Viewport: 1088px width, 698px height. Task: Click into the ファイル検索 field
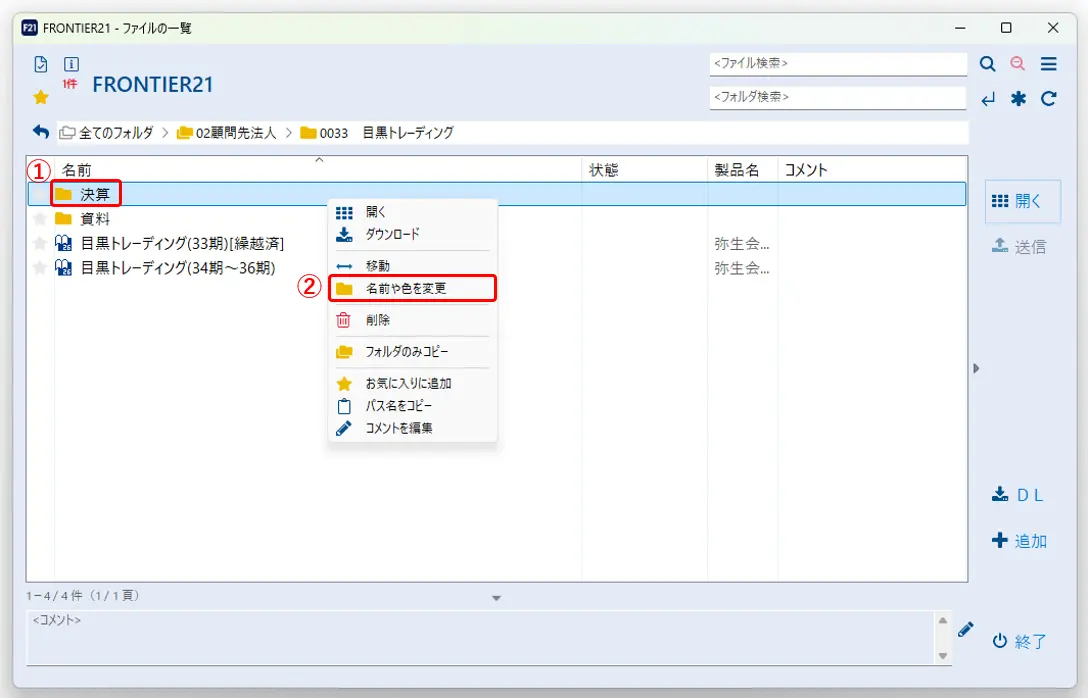(x=838, y=64)
